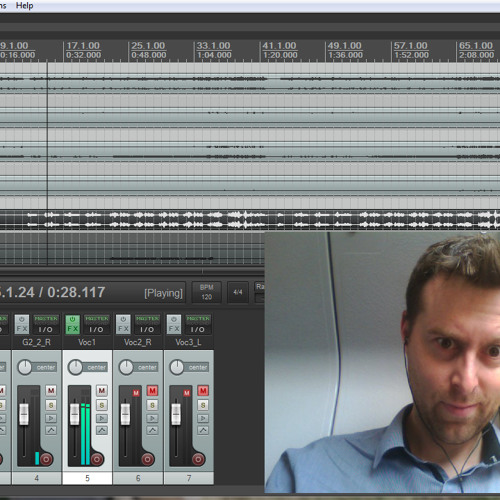Viewport: 500px width, 500px height.
Task: Open the I/O routing for Voc3_L
Action: click(x=198, y=329)
